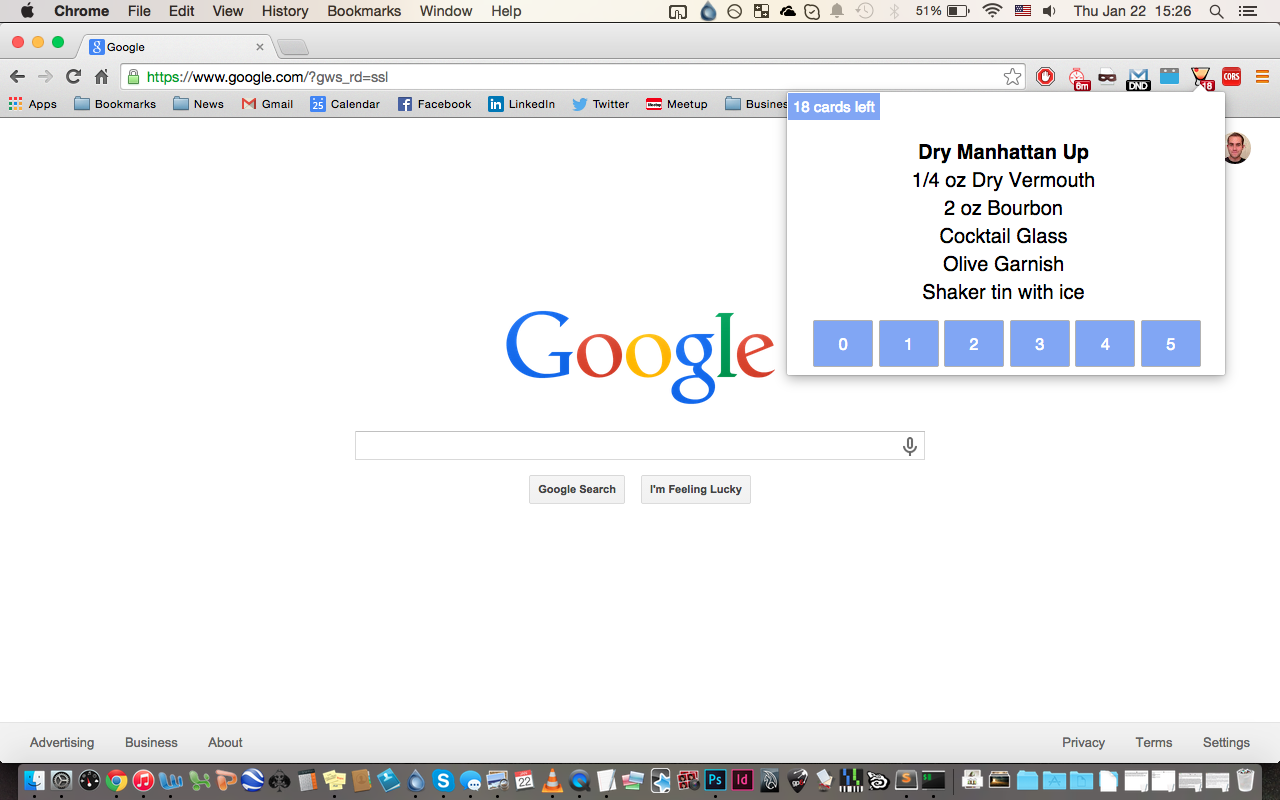Open the Privacy footer link
The width and height of the screenshot is (1280, 800).
click(x=1083, y=742)
